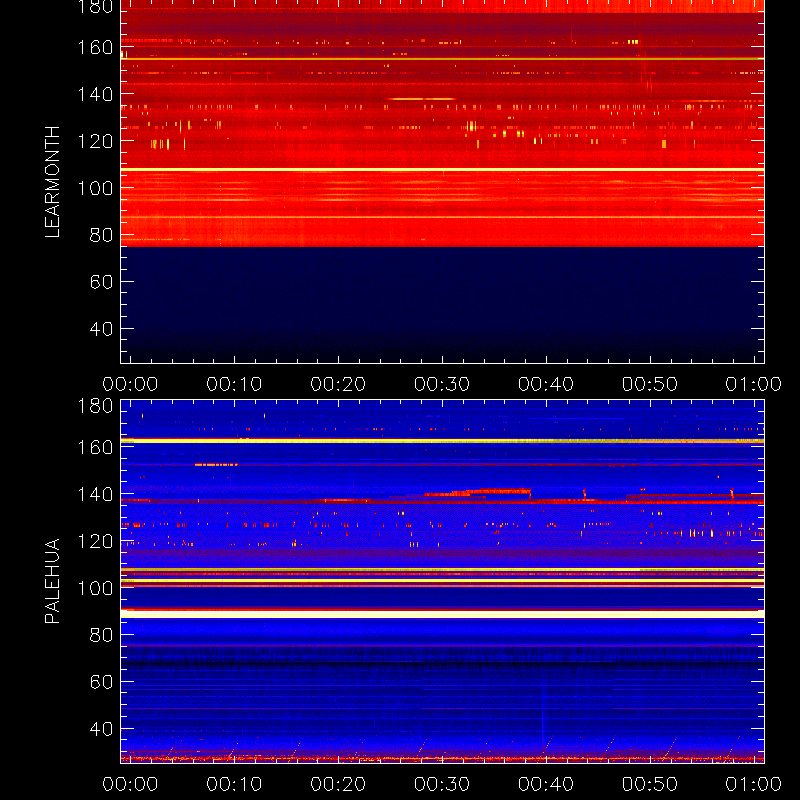The height and width of the screenshot is (800, 800).
Task: Click the 40 frequency label on Learmonth axis
Action: pyautogui.click(x=102, y=329)
